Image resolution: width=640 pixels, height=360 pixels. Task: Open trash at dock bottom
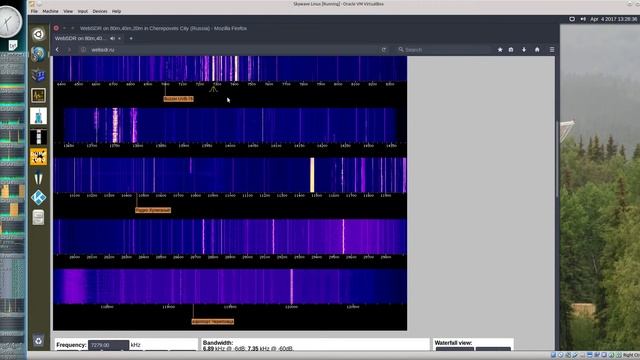click(38, 340)
